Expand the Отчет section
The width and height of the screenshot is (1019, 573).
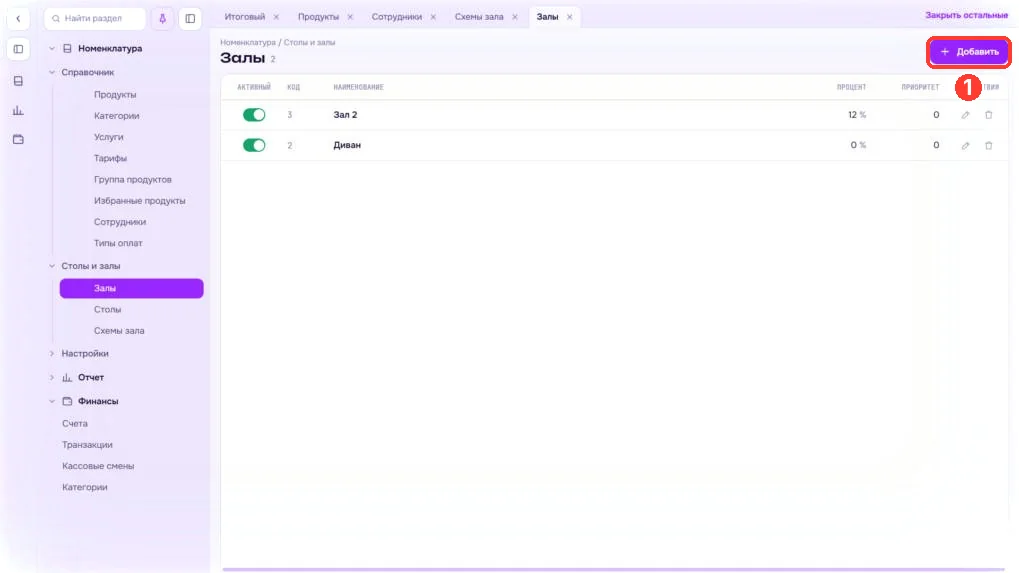52,377
